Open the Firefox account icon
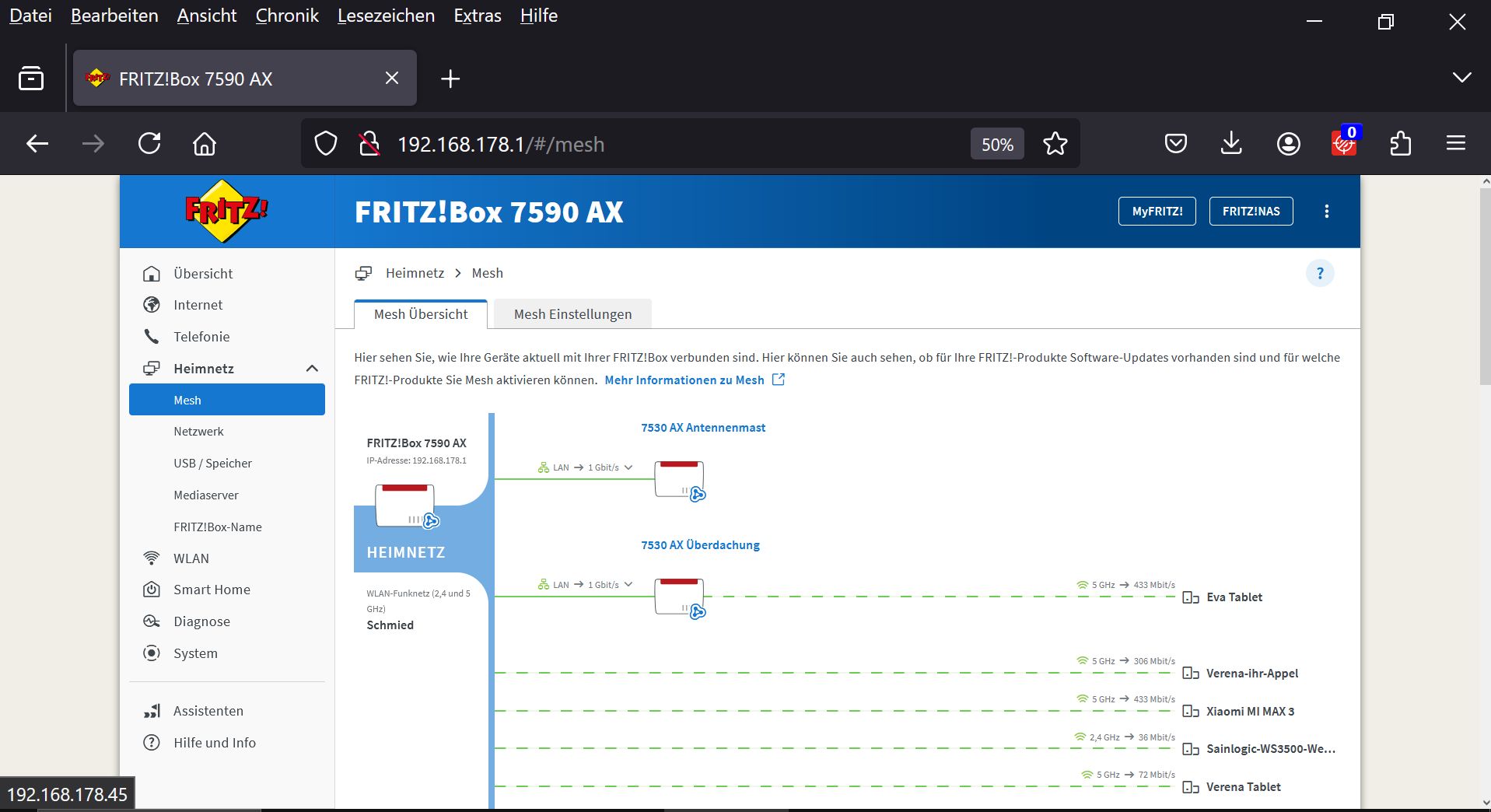The height and width of the screenshot is (812, 1491). (1289, 144)
